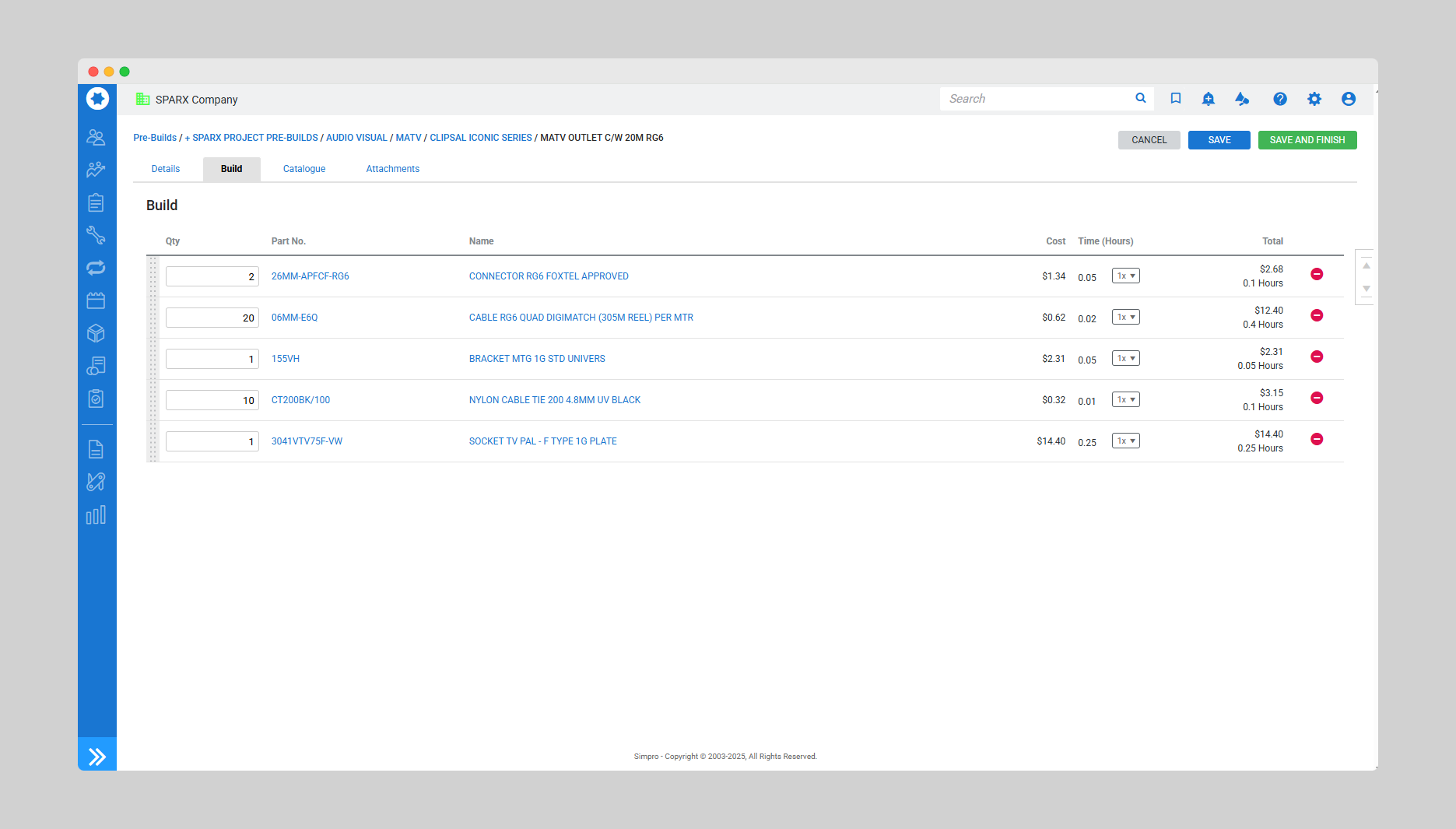
Task: Click the SAVE AND FINISH button
Action: pos(1307,140)
